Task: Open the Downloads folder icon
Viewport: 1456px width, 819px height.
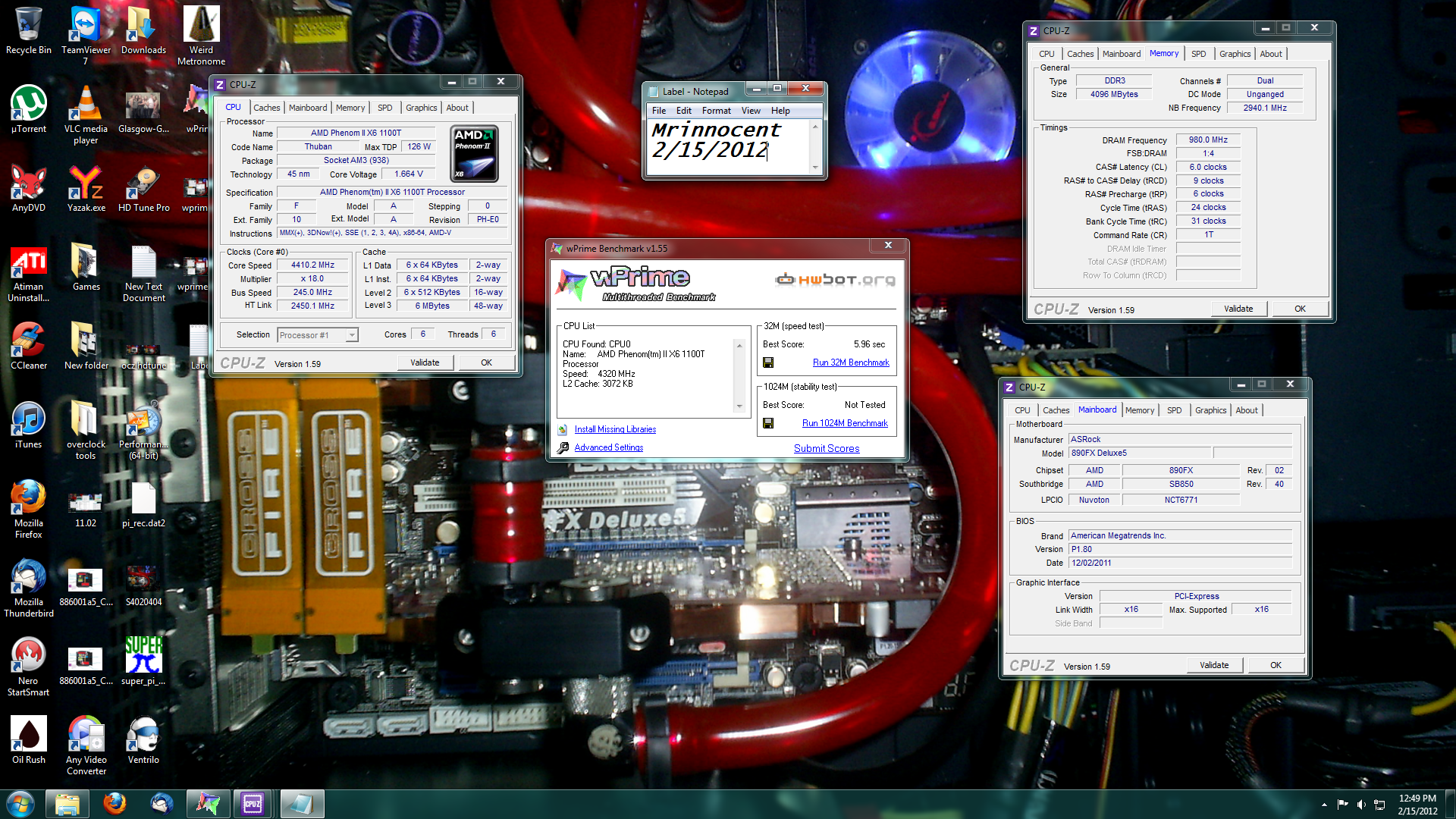Action: coord(143,30)
